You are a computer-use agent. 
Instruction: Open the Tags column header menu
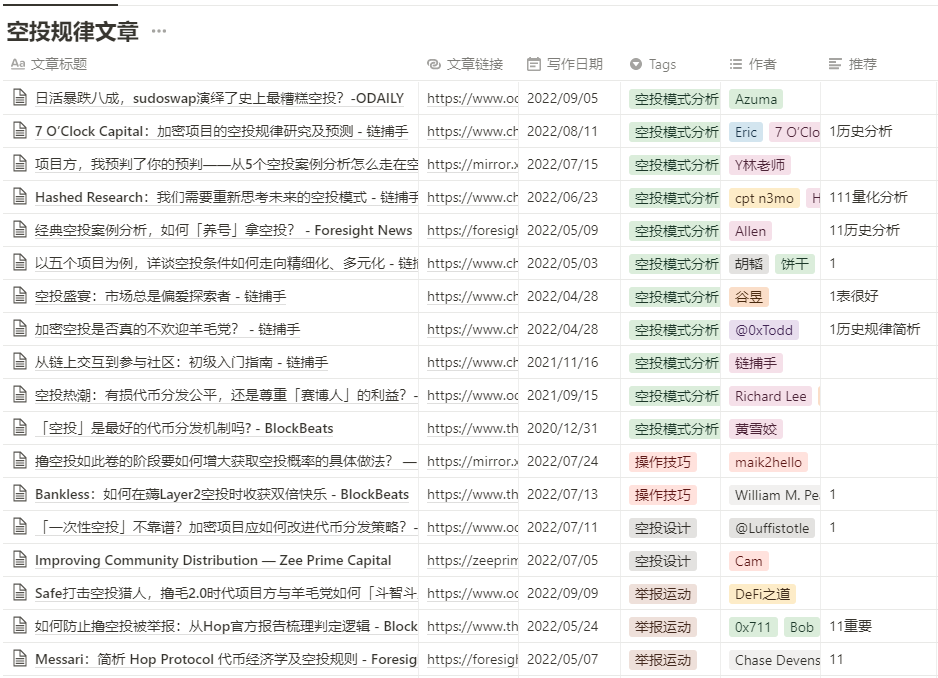click(x=671, y=64)
